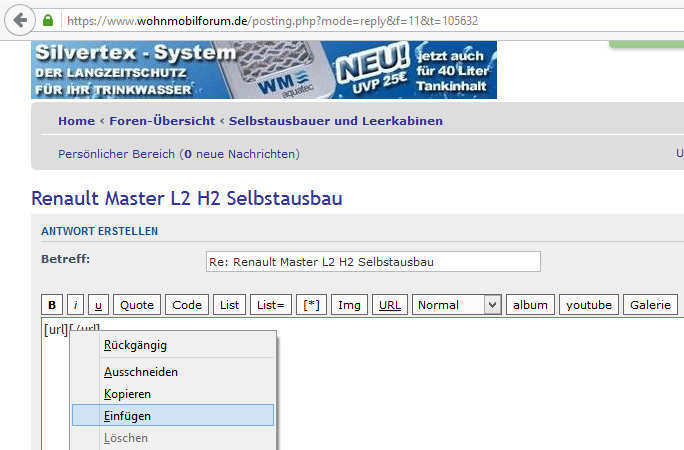
Task: Open the Foren-Übersicht breadcrumb link
Action: [x=162, y=121]
